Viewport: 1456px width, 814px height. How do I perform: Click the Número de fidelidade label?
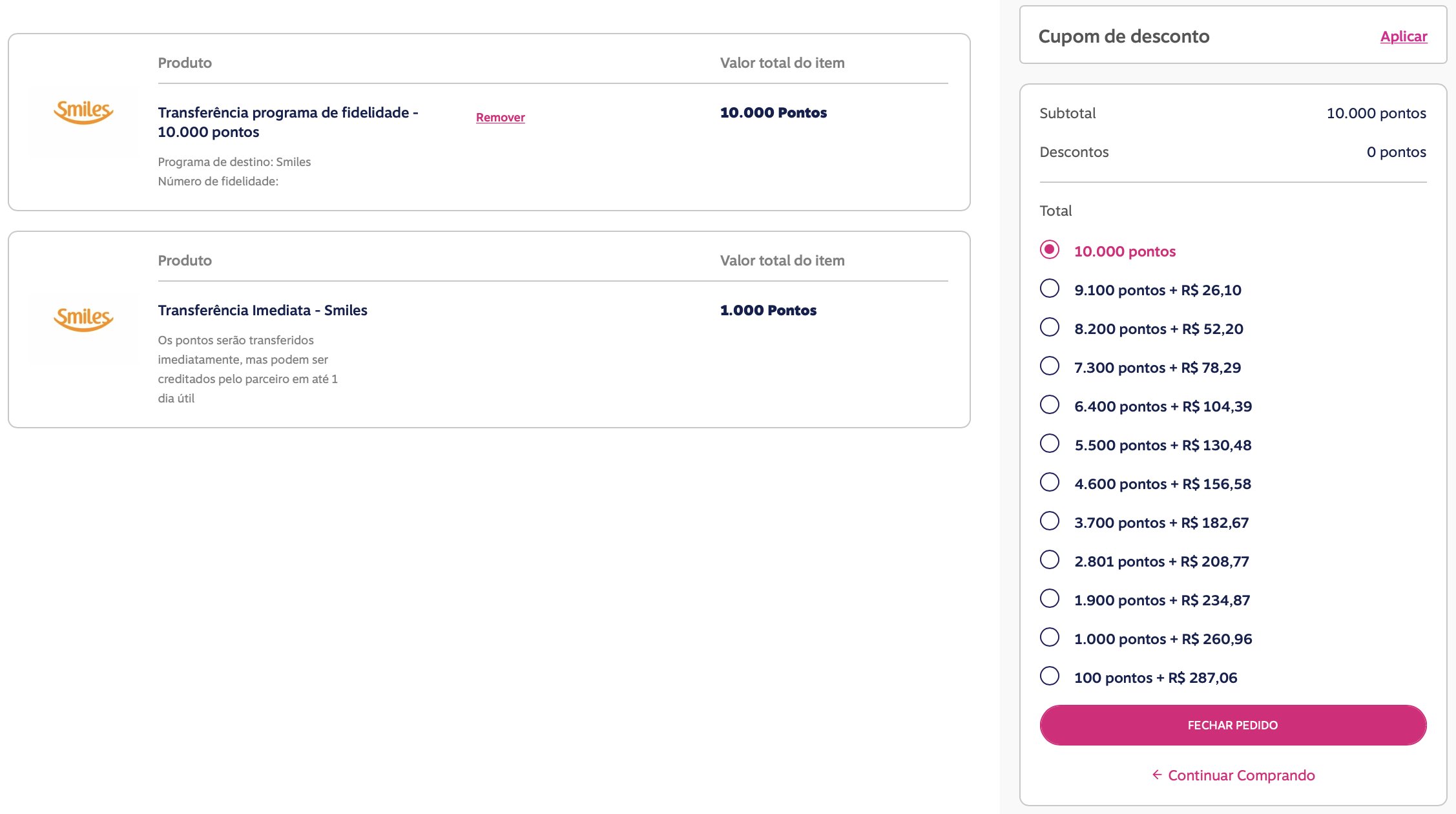218,182
